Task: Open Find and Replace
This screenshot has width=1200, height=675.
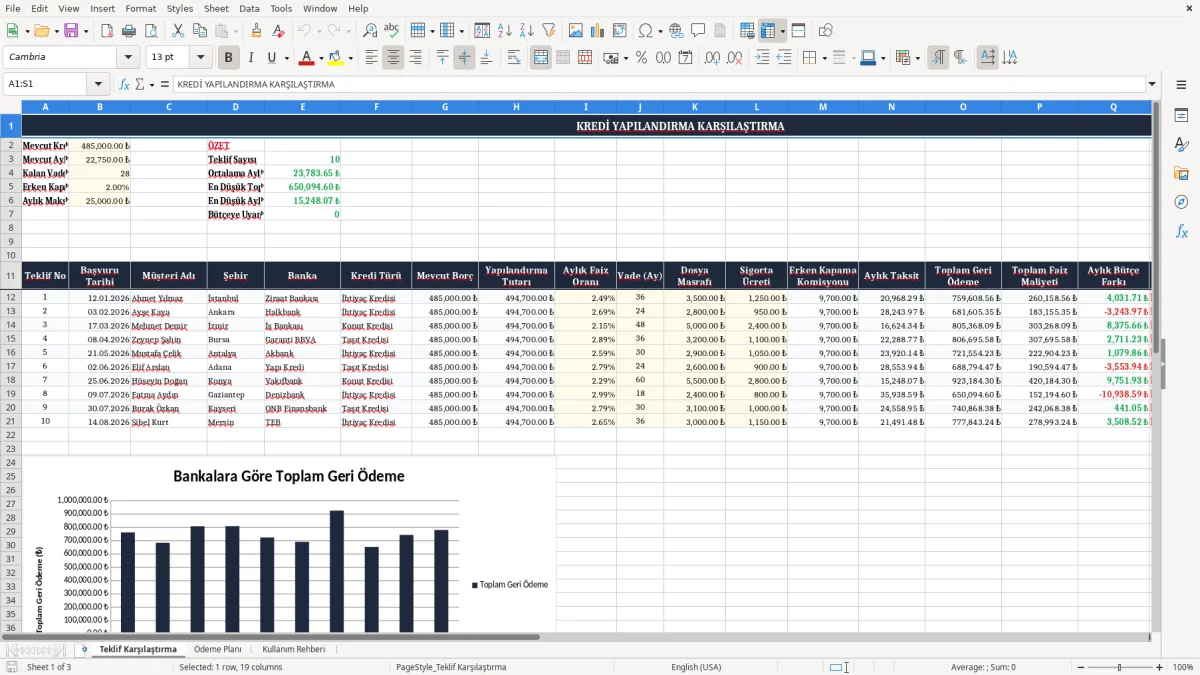Action: (x=370, y=31)
